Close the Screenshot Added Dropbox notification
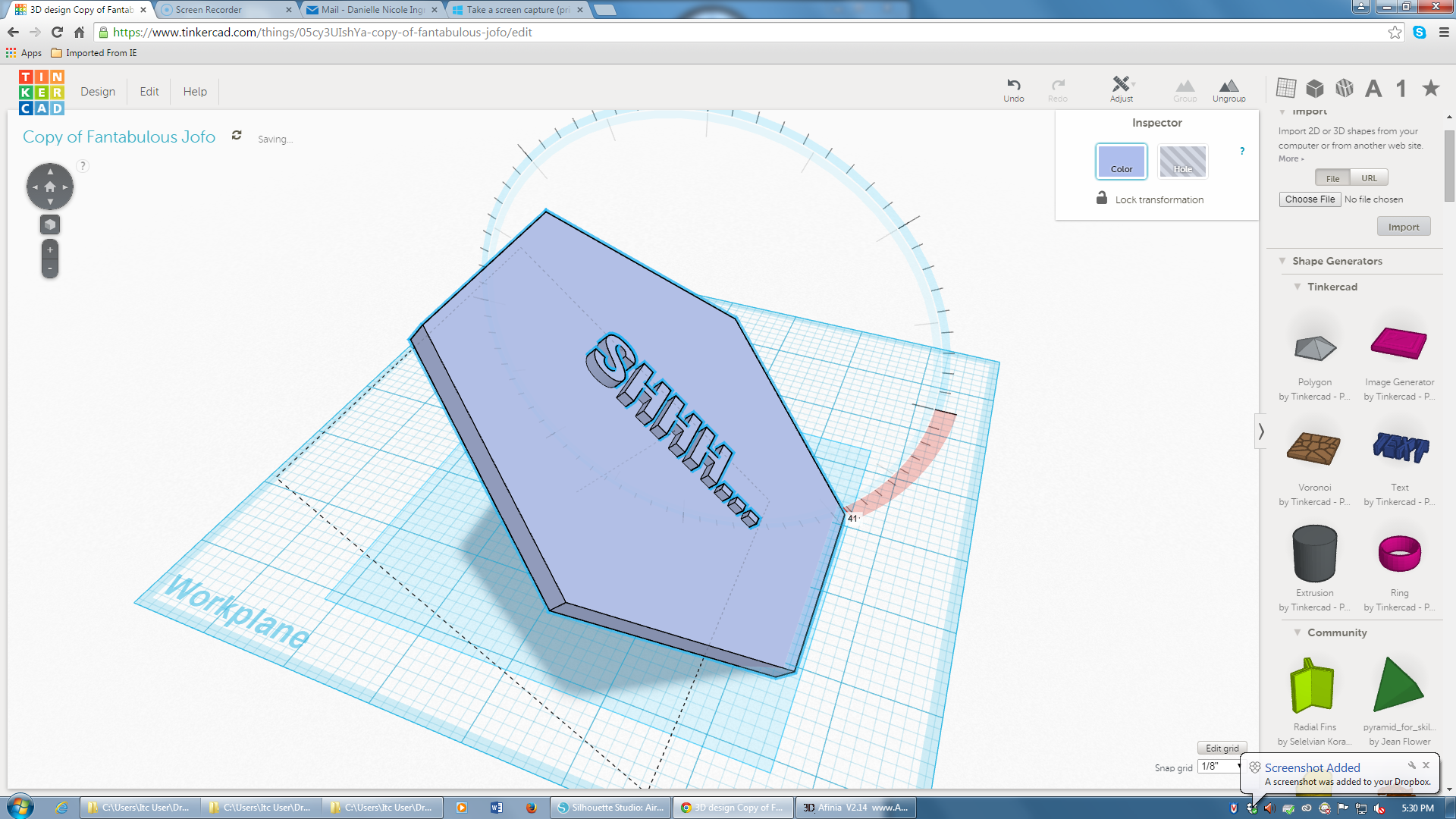The width and height of the screenshot is (1456, 819). 1426,765
